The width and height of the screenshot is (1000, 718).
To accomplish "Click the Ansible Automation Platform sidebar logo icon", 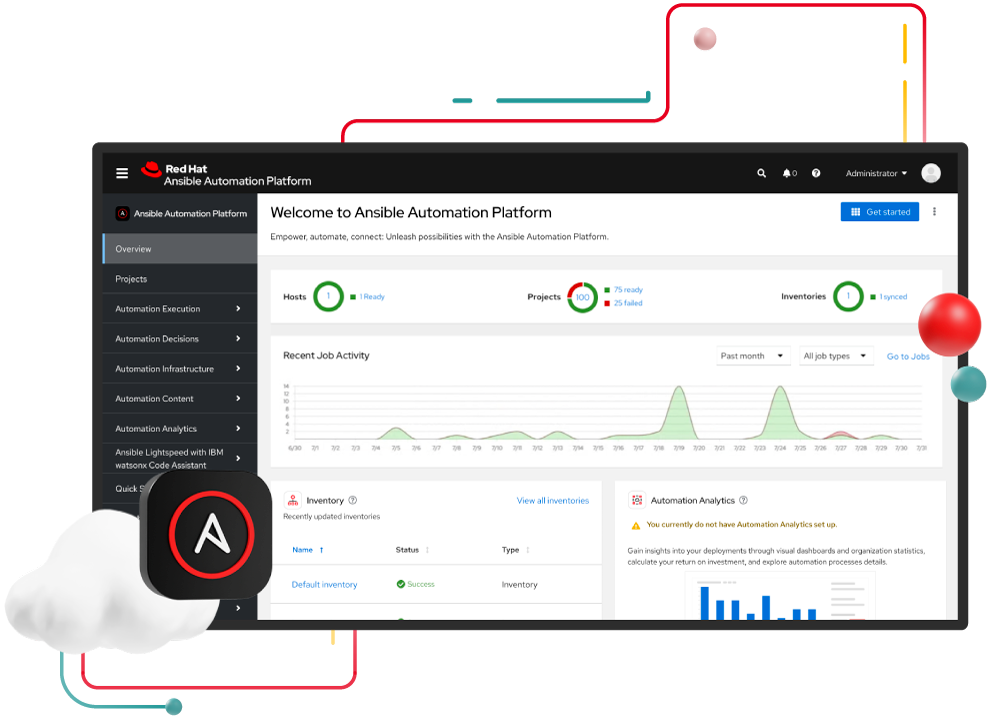I will pos(123,213).
